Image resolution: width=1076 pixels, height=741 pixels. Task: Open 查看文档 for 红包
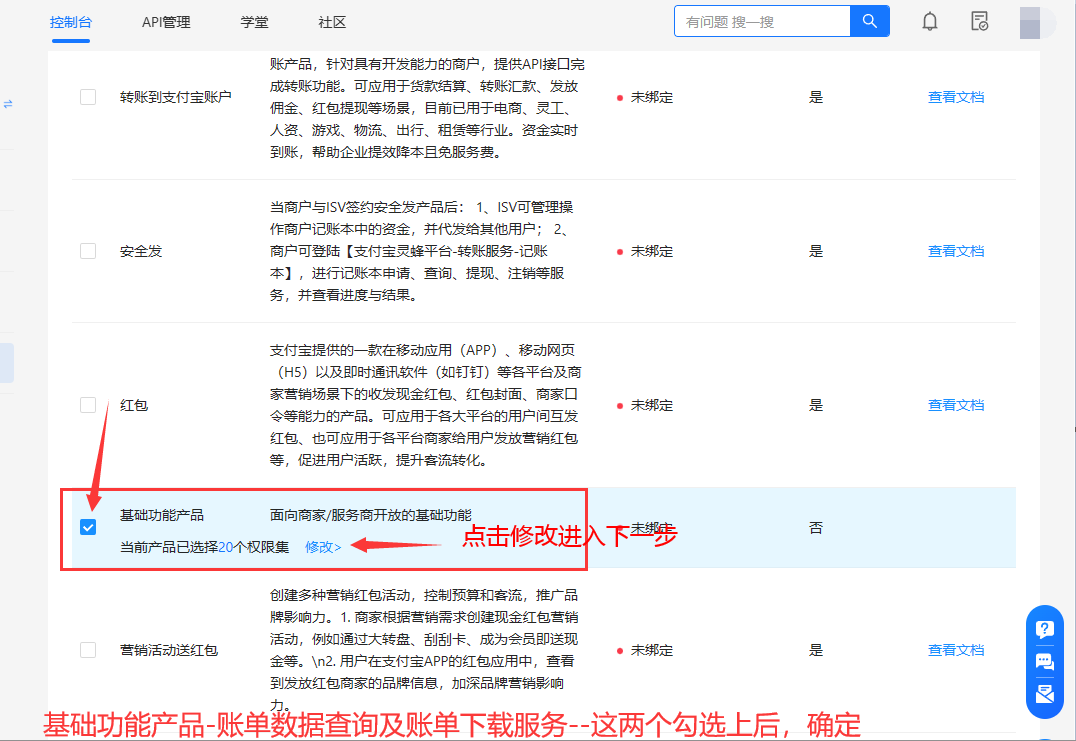tap(956, 405)
